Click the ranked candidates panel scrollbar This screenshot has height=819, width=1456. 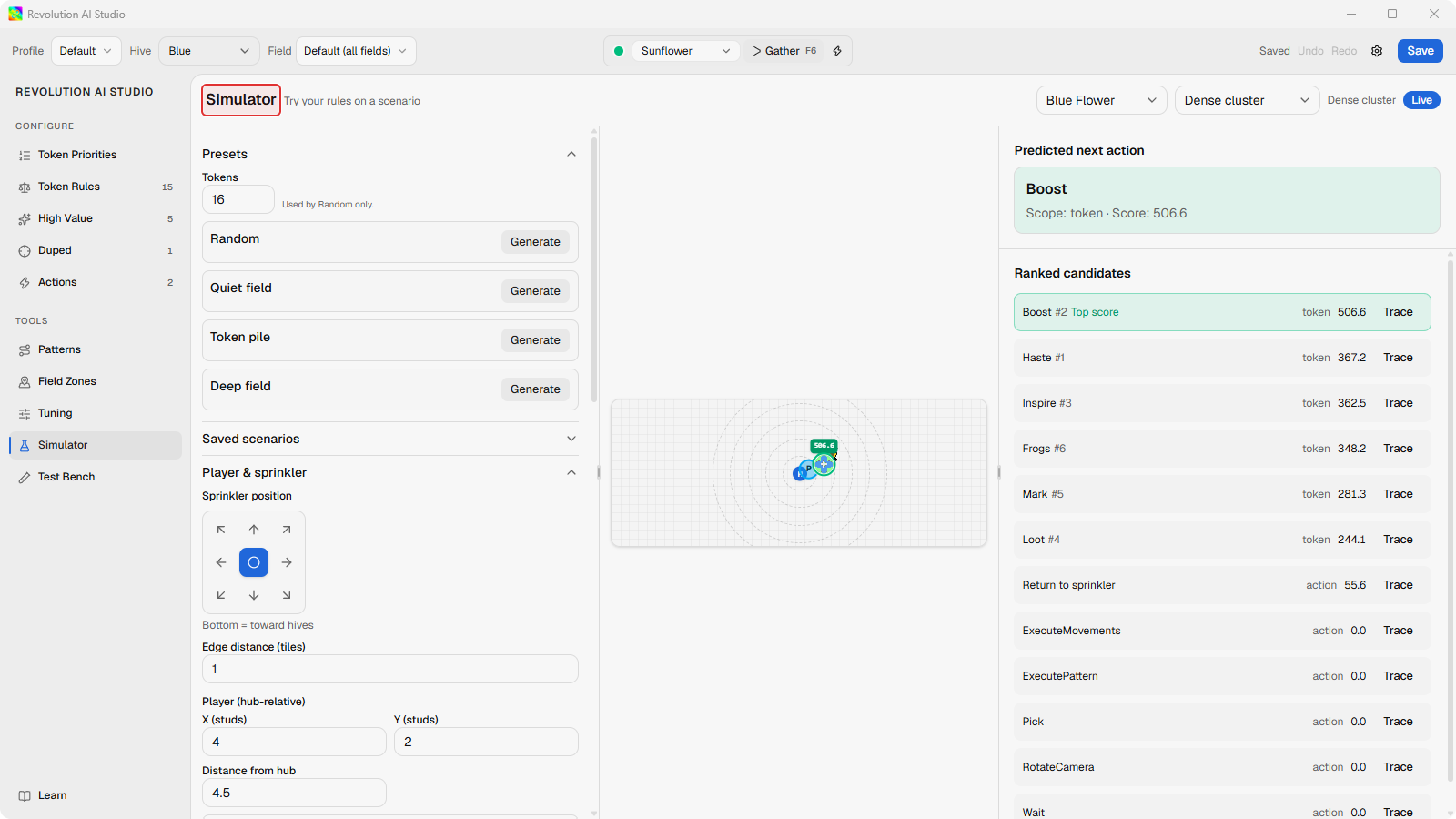point(1450,521)
